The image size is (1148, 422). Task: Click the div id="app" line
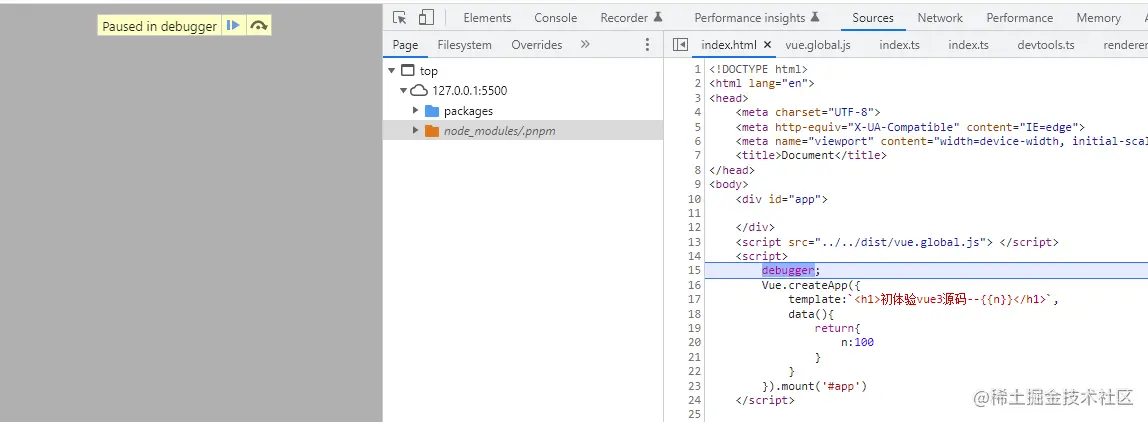coord(782,199)
